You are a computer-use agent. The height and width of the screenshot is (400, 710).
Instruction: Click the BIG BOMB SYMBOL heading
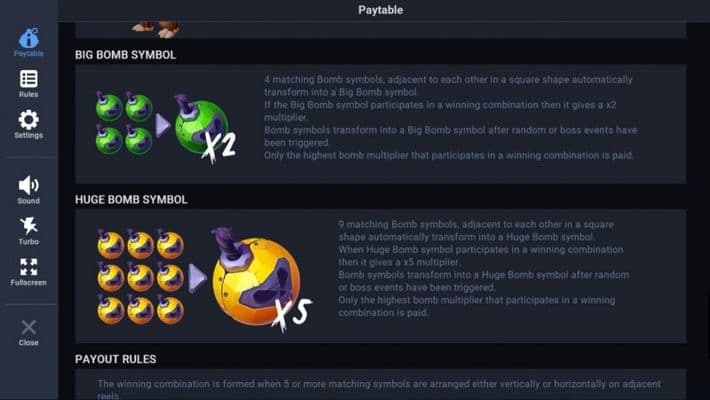tap(125, 55)
